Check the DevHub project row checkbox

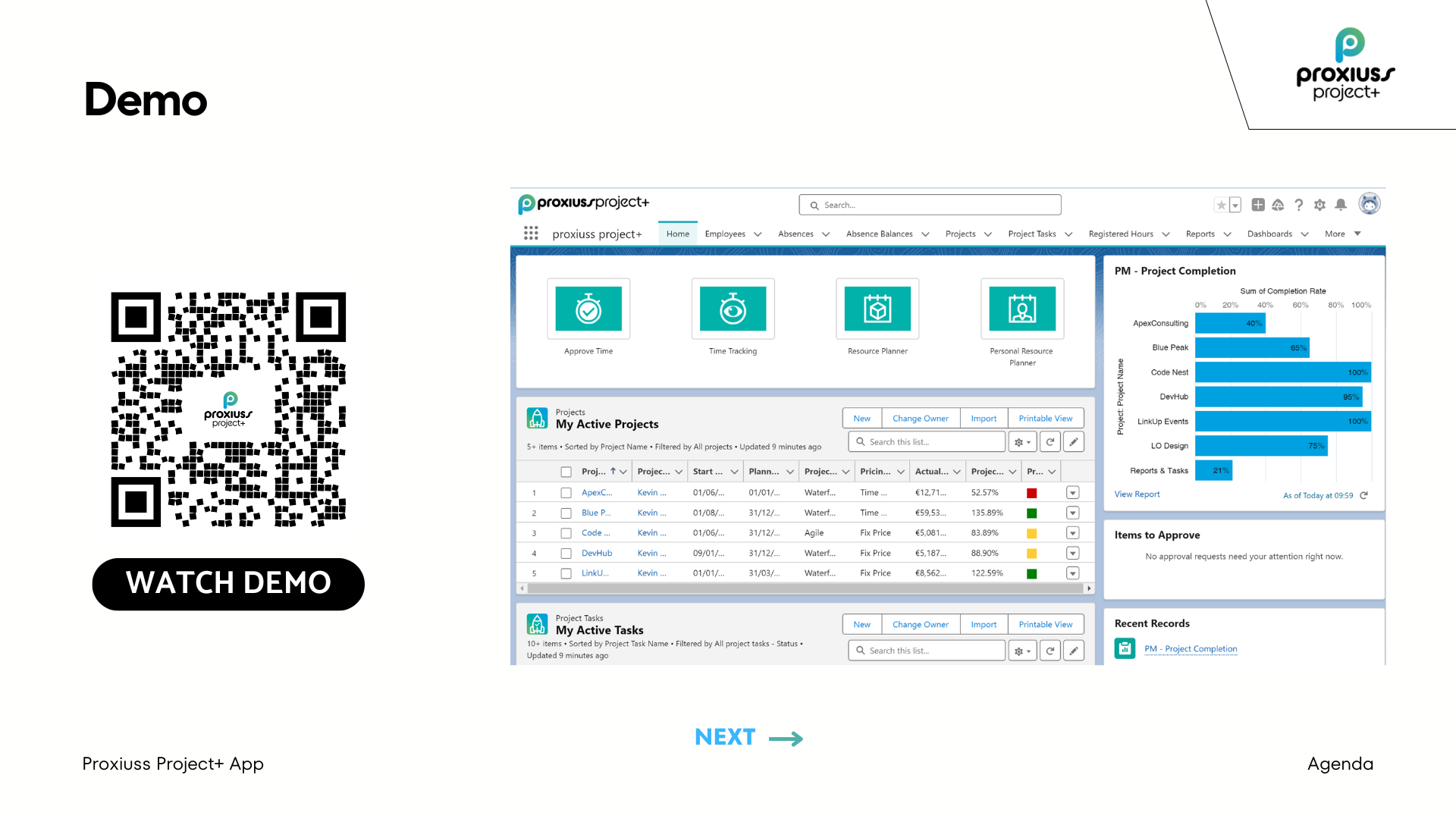pos(566,554)
